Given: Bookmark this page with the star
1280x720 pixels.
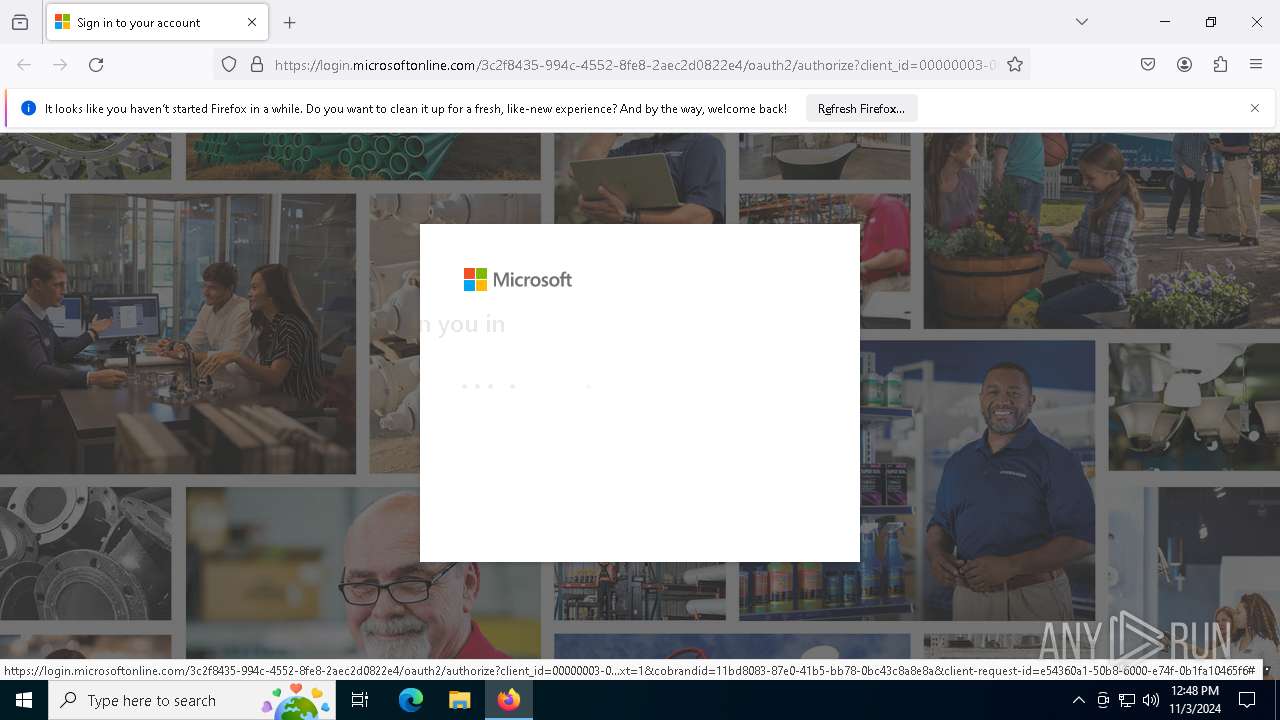Looking at the screenshot, I should (x=1015, y=65).
